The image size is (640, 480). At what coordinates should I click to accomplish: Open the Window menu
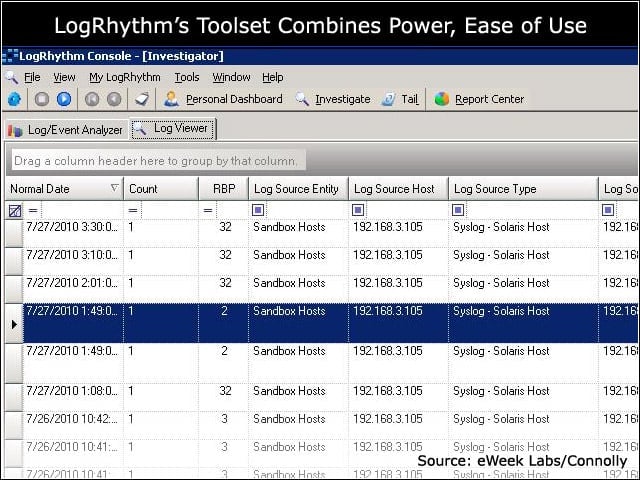coord(231,77)
